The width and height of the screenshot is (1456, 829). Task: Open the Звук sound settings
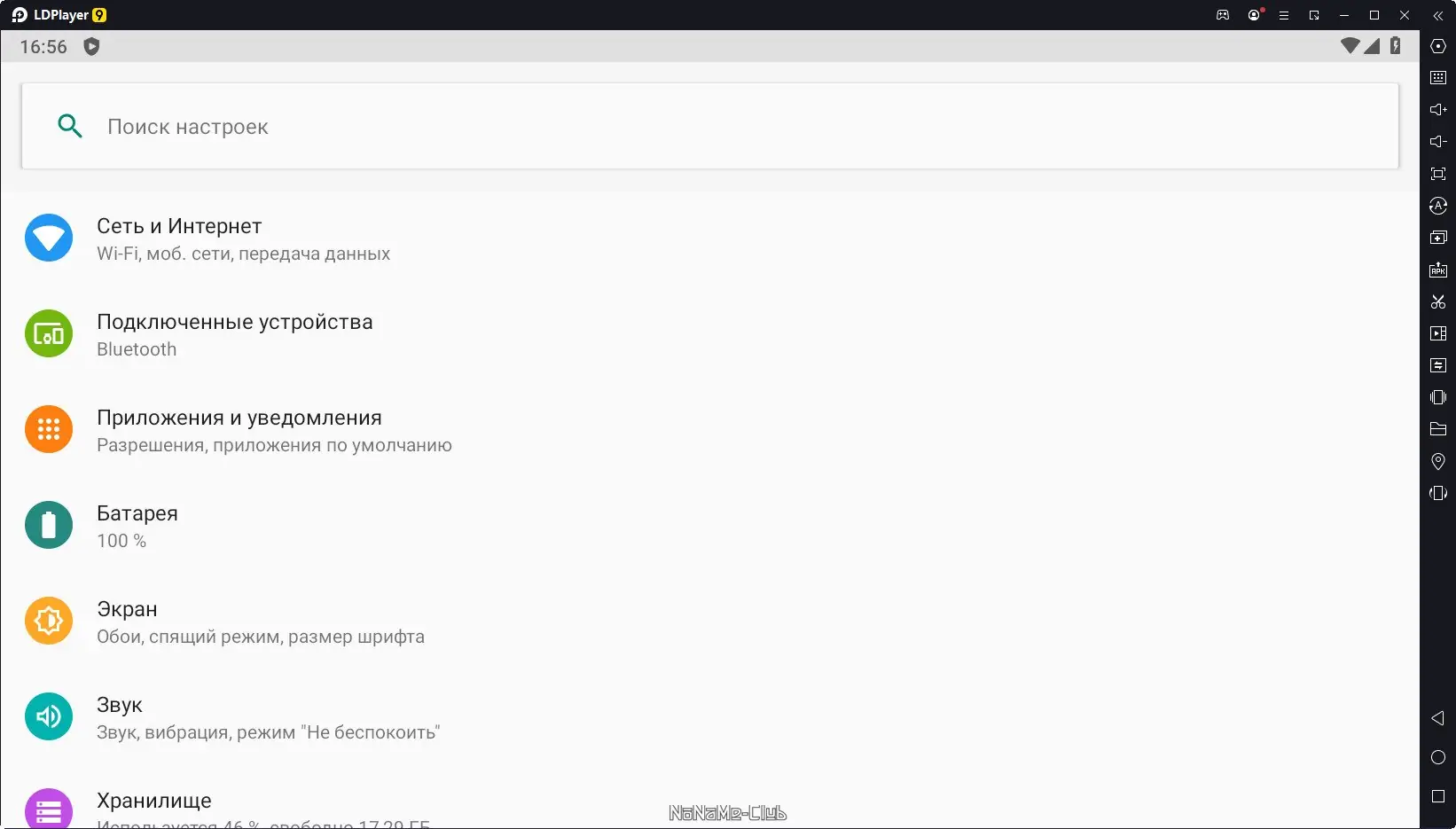click(x=709, y=717)
